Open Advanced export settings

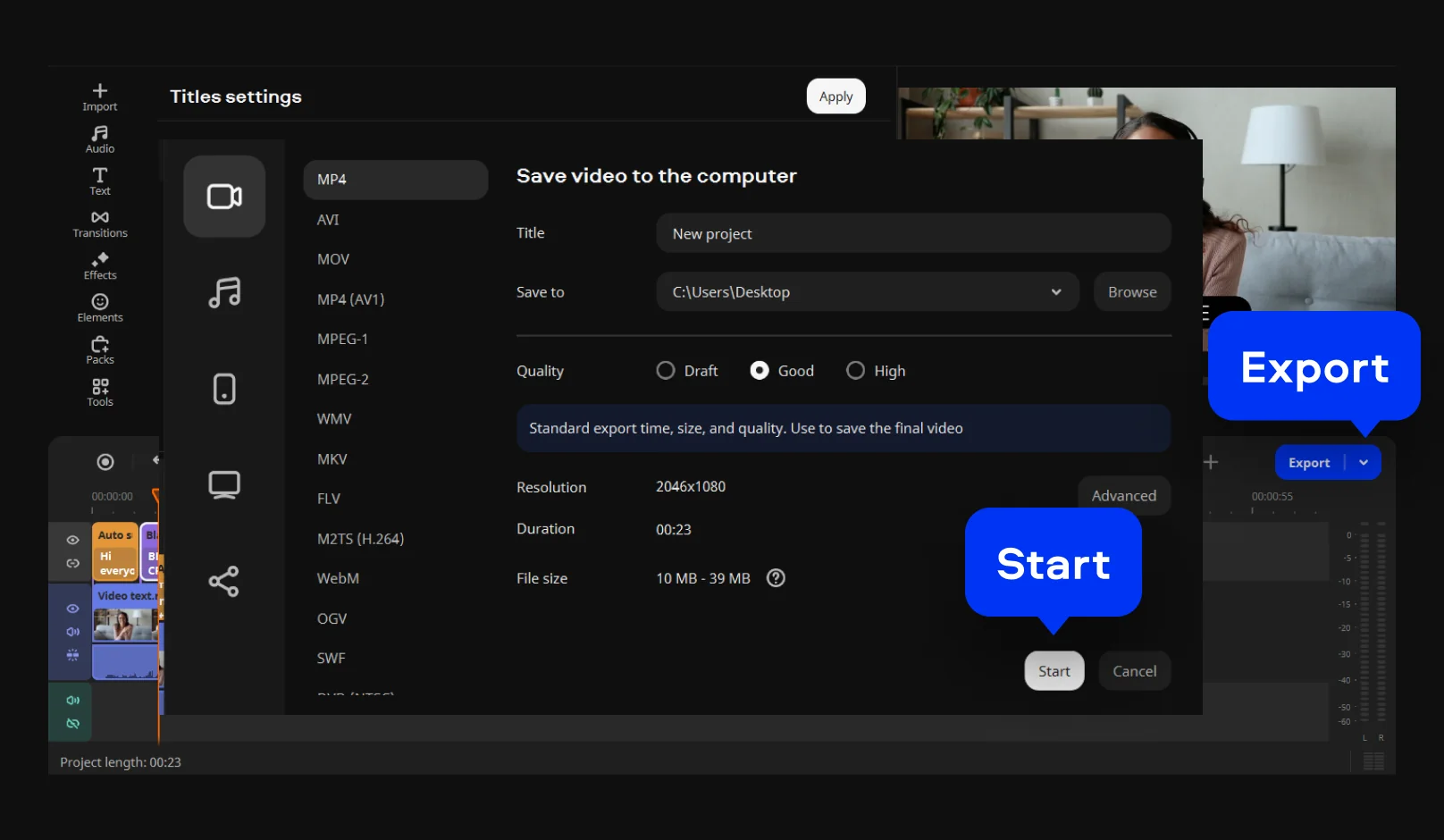(1123, 496)
